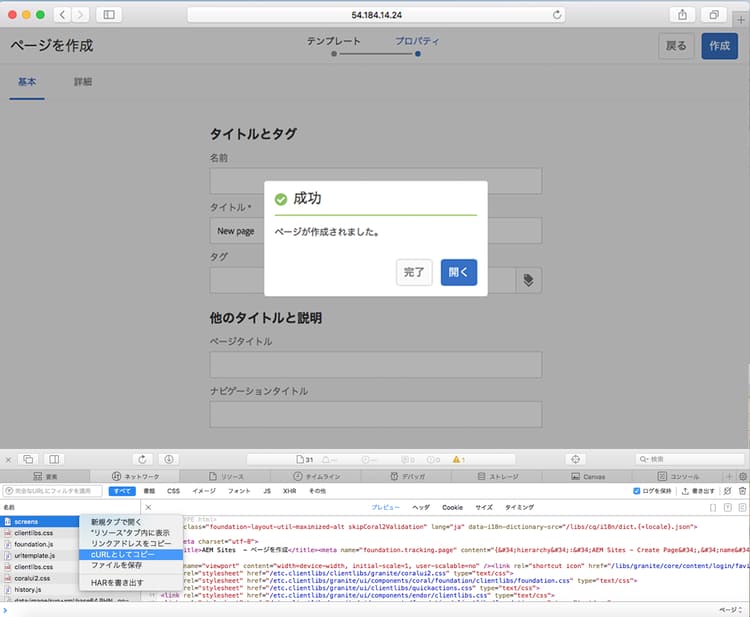
Task: Click the Safari forward arrow
Action: [x=80, y=15]
